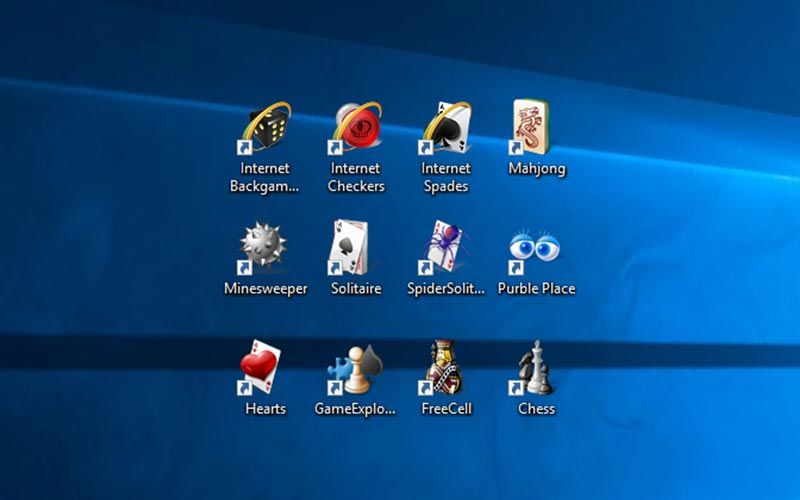Click the "Purble Place" label text

[x=537, y=289]
